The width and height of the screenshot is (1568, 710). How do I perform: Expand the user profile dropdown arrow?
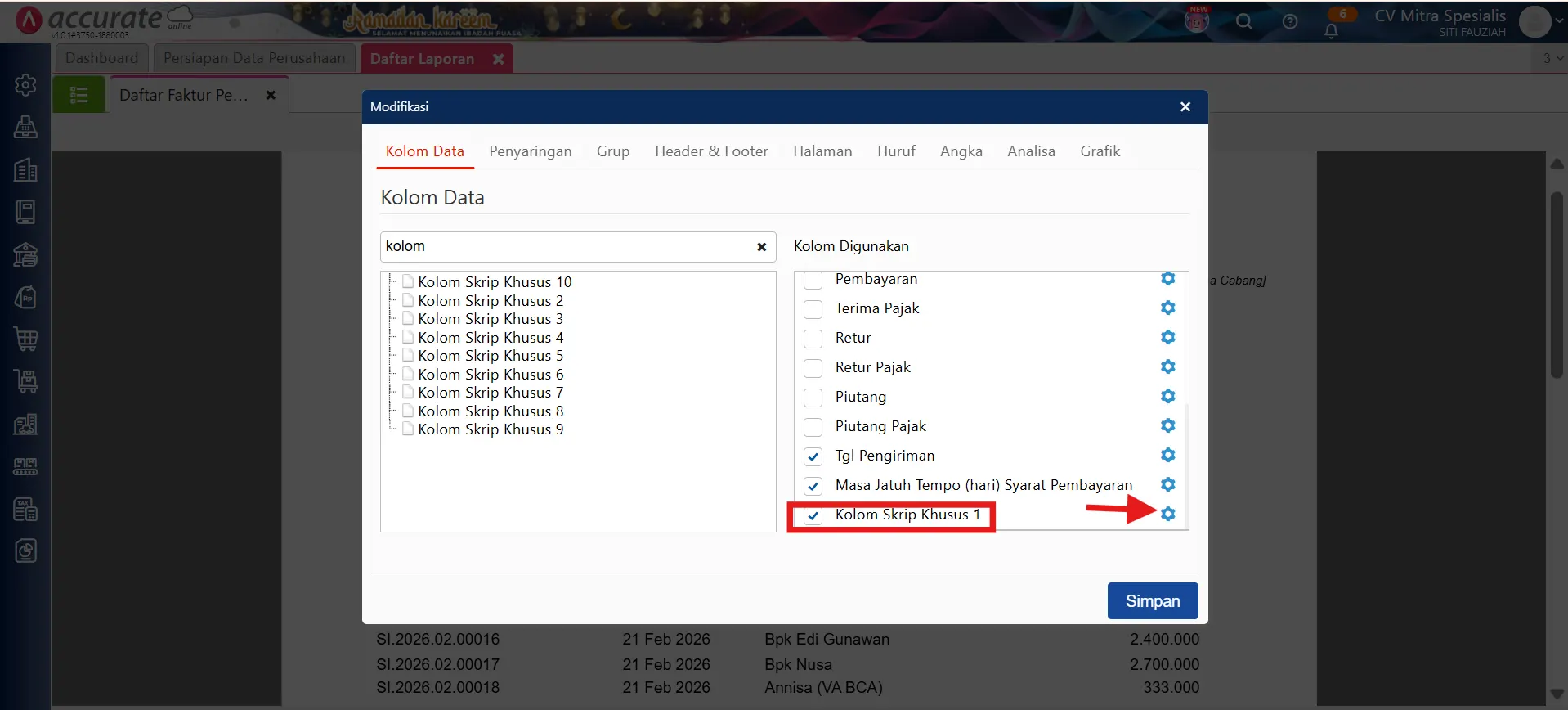1558,22
